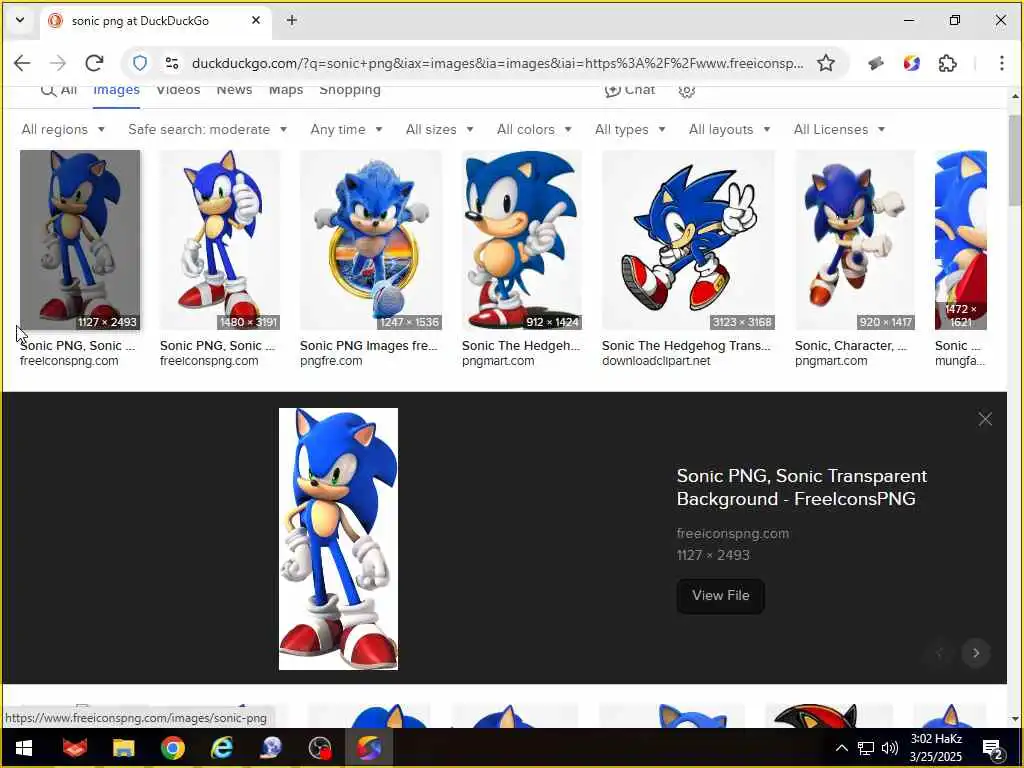The height and width of the screenshot is (768, 1024).
Task: Select the 912 × 1424 Sonic thumbnail
Action: tap(521, 240)
